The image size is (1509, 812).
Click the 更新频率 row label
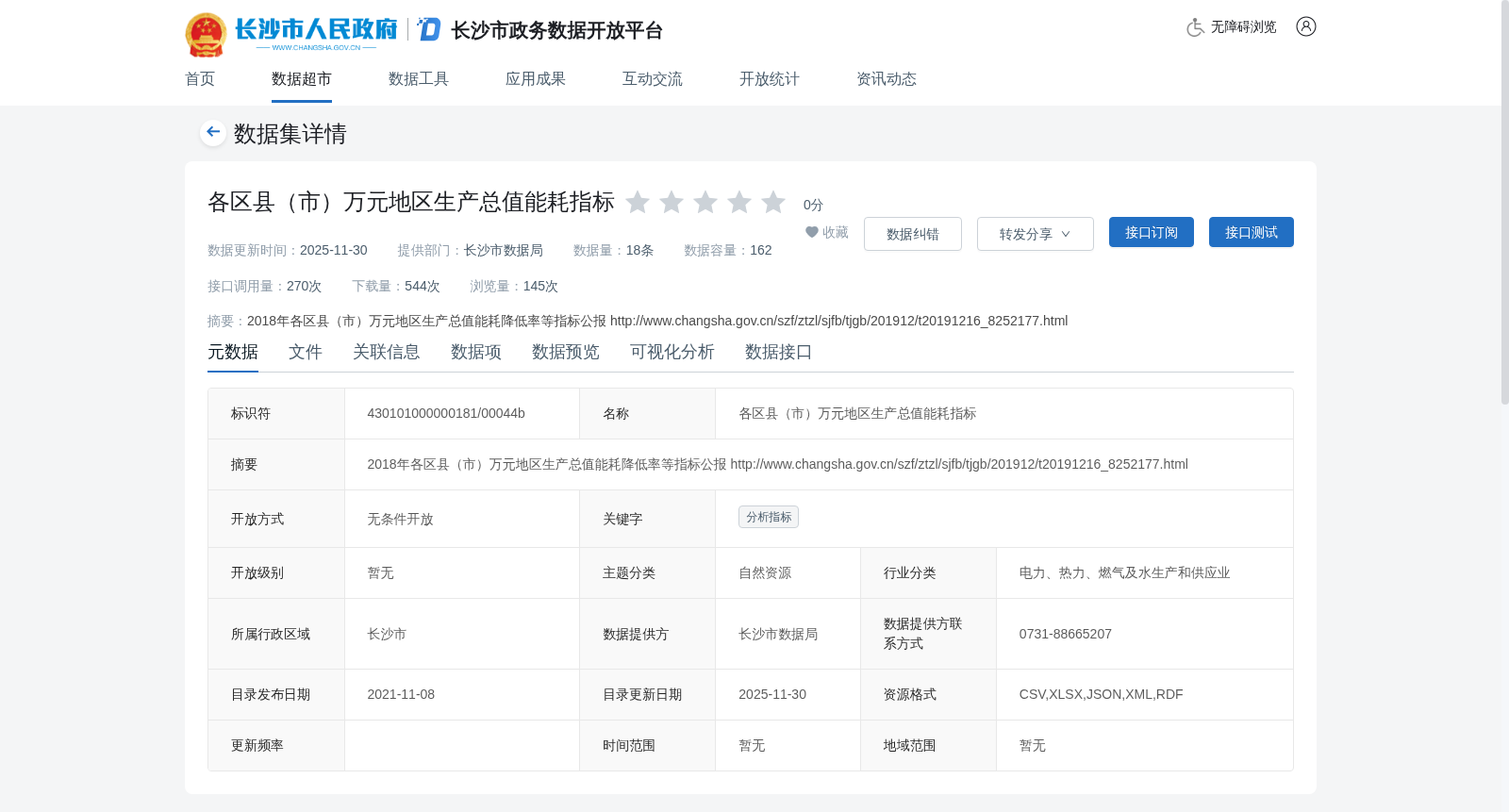coord(257,745)
